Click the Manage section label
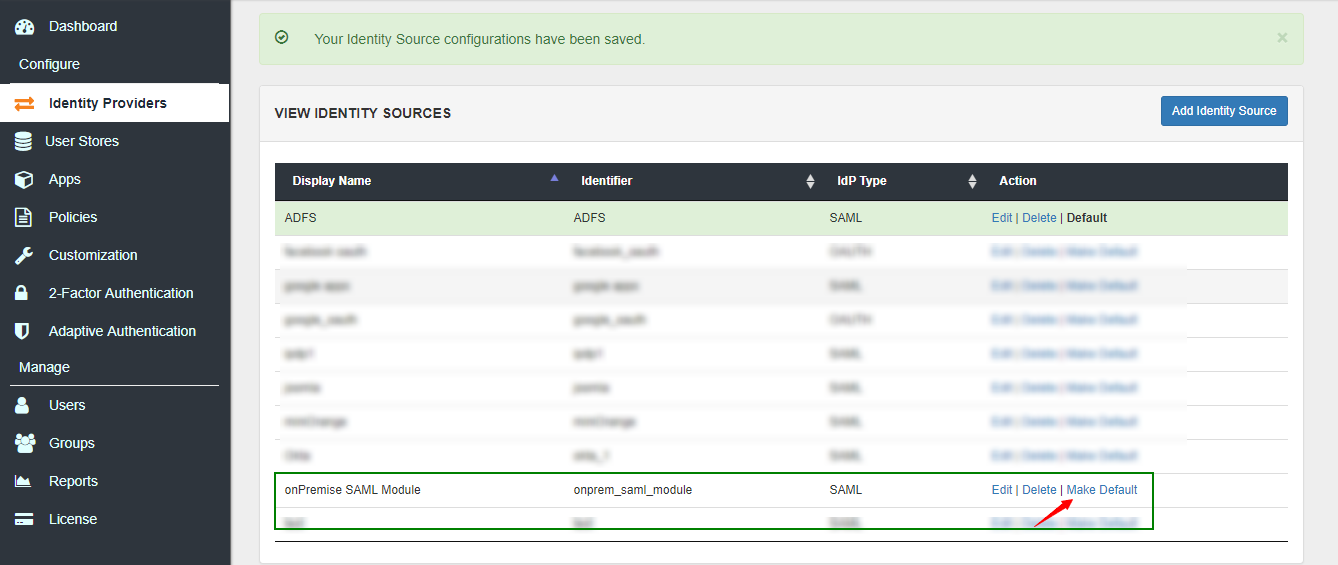Viewport: 1338px width, 565px height. (44, 367)
